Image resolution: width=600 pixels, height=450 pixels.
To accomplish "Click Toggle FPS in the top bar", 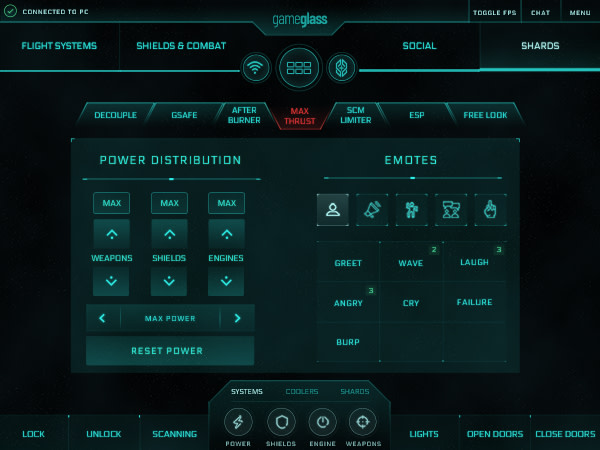I will point(494,12).
